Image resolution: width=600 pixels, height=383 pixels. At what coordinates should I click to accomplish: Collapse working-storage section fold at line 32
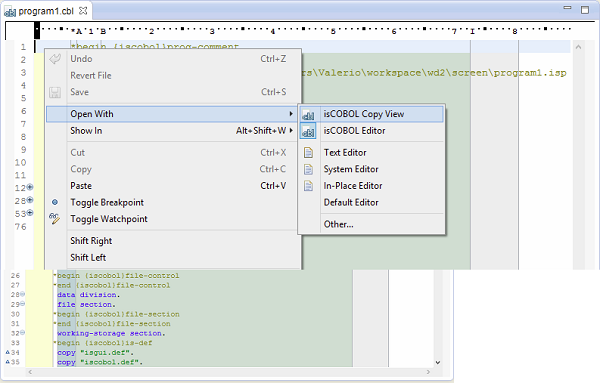(23, 333)
